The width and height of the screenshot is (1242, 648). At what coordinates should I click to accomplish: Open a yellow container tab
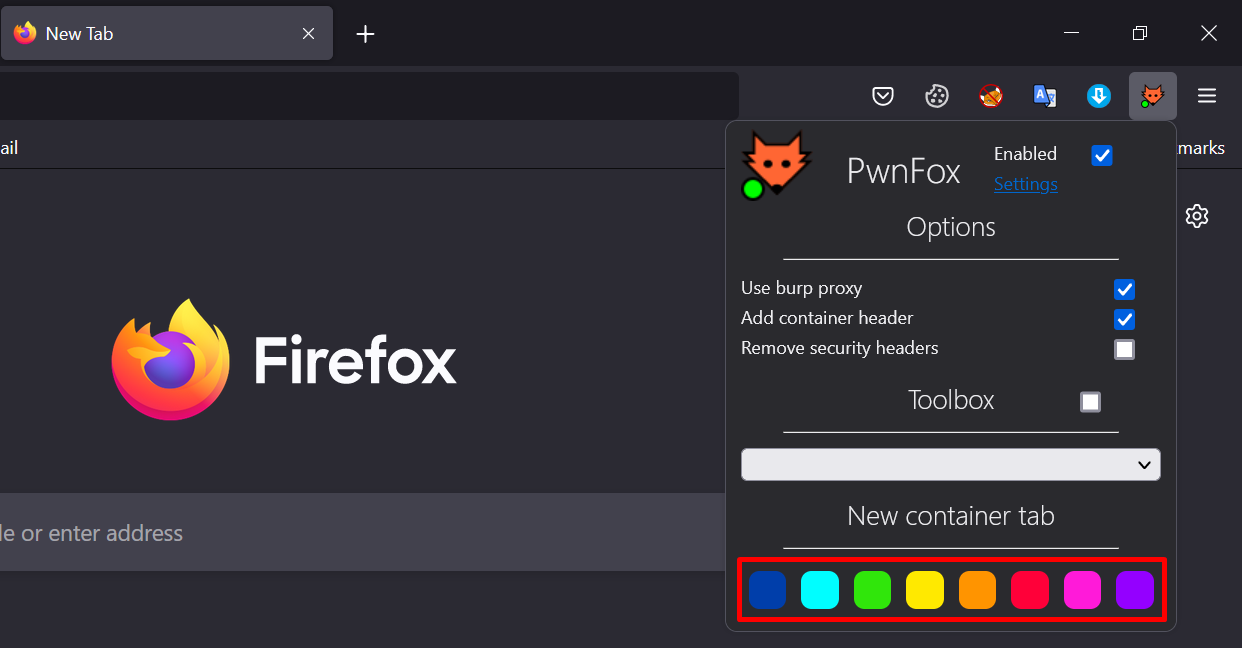[x=925, y=590]
